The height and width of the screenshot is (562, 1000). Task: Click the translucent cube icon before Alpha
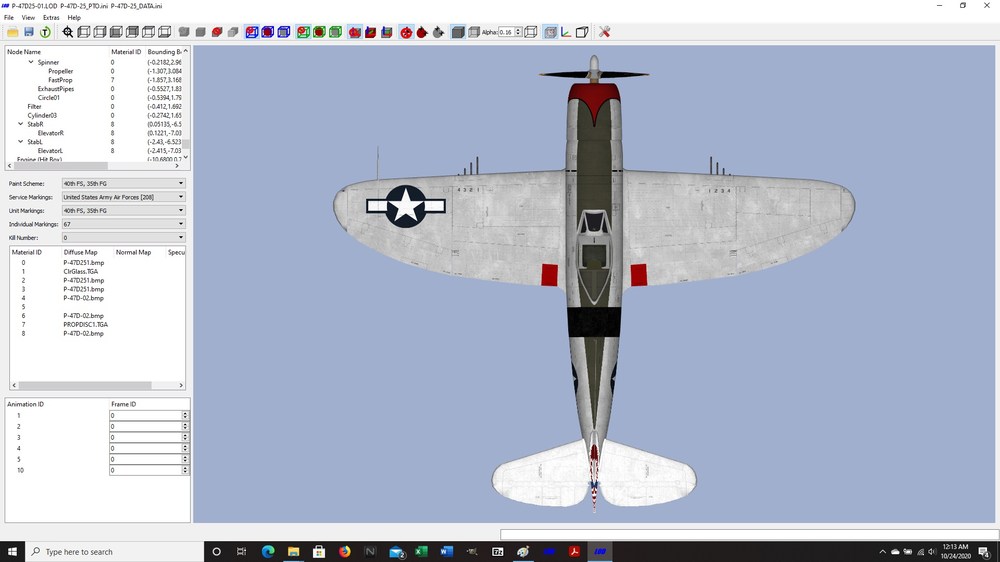(x=474, y=32)
